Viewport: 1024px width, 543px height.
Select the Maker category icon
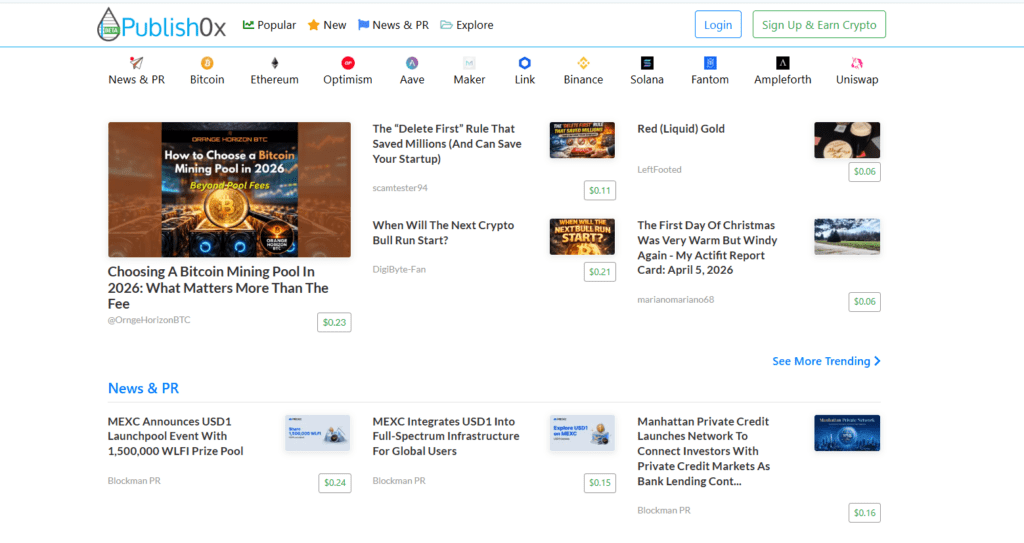(x=469, y=63)
